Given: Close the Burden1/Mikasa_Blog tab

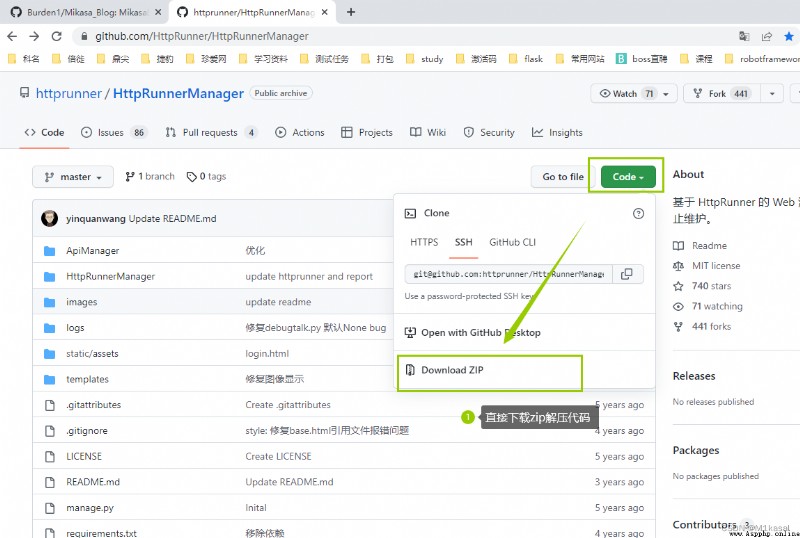Looking at the screenshot, I should click(x=158, y=12).
